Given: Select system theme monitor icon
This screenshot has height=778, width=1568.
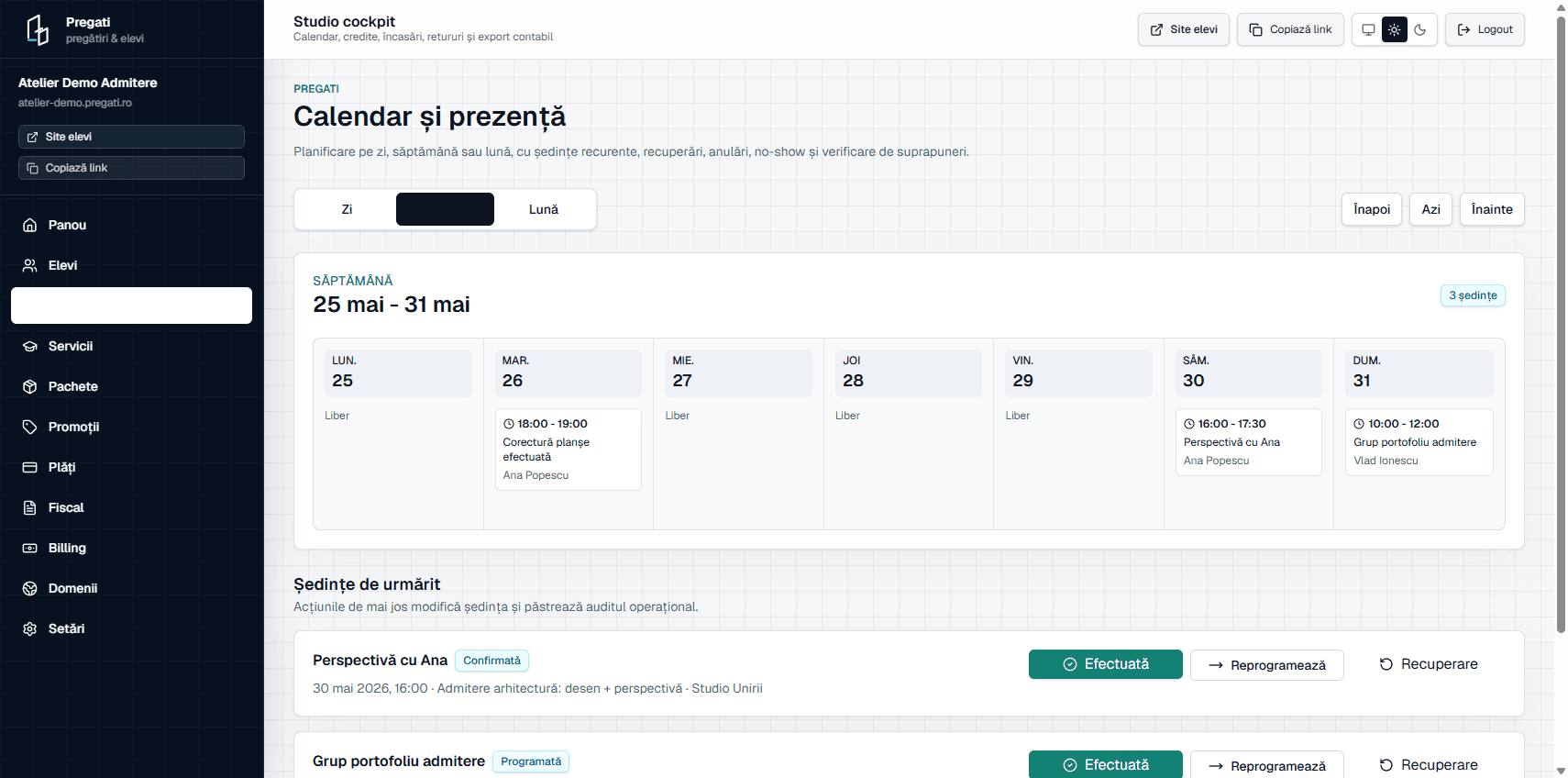Looking at the screenshot, I should 1368,29.
